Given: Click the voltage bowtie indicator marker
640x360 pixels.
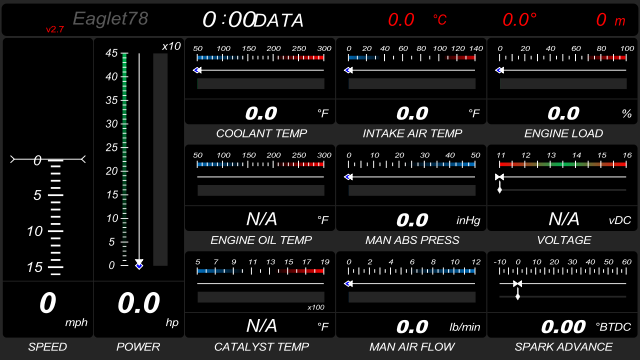Looking at the screenshot, I should (x=500, y=177).
